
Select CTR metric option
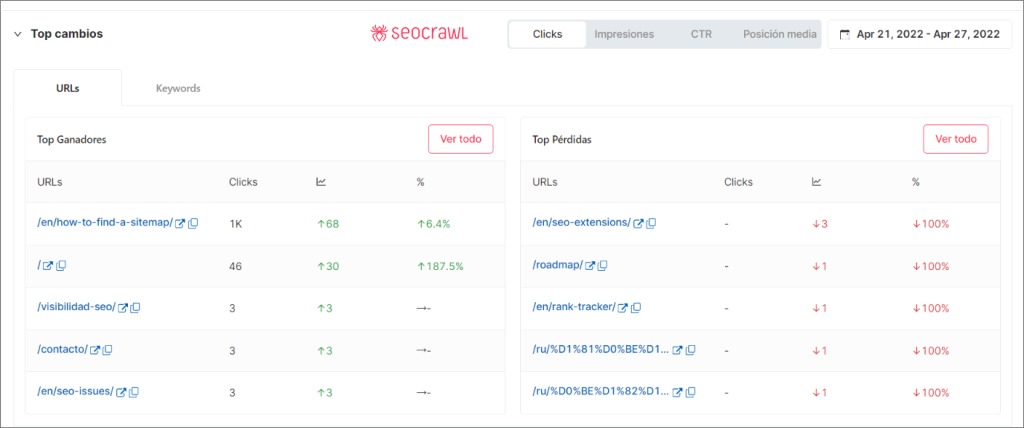(x=701, y=34)
